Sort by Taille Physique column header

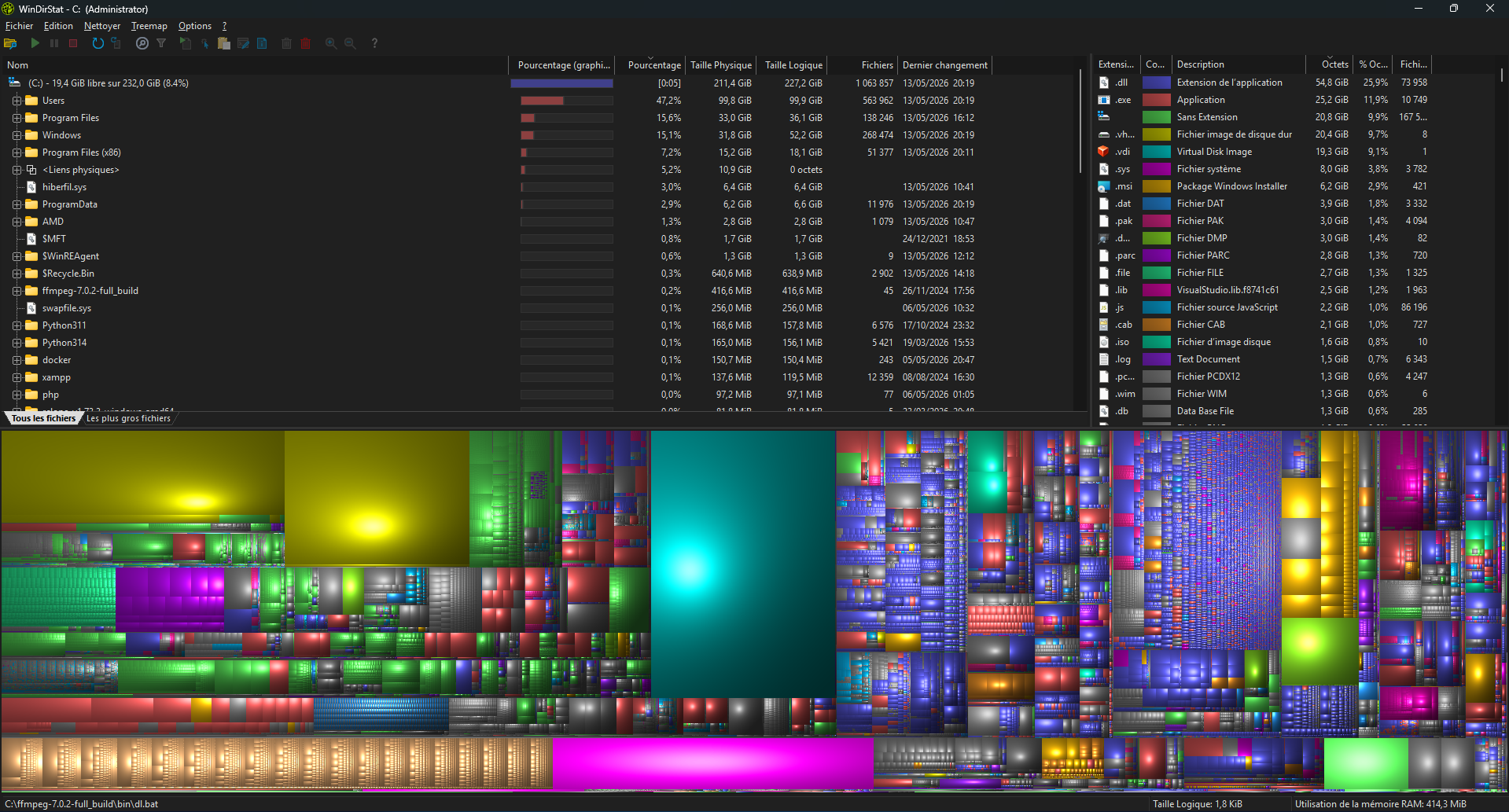720,65
